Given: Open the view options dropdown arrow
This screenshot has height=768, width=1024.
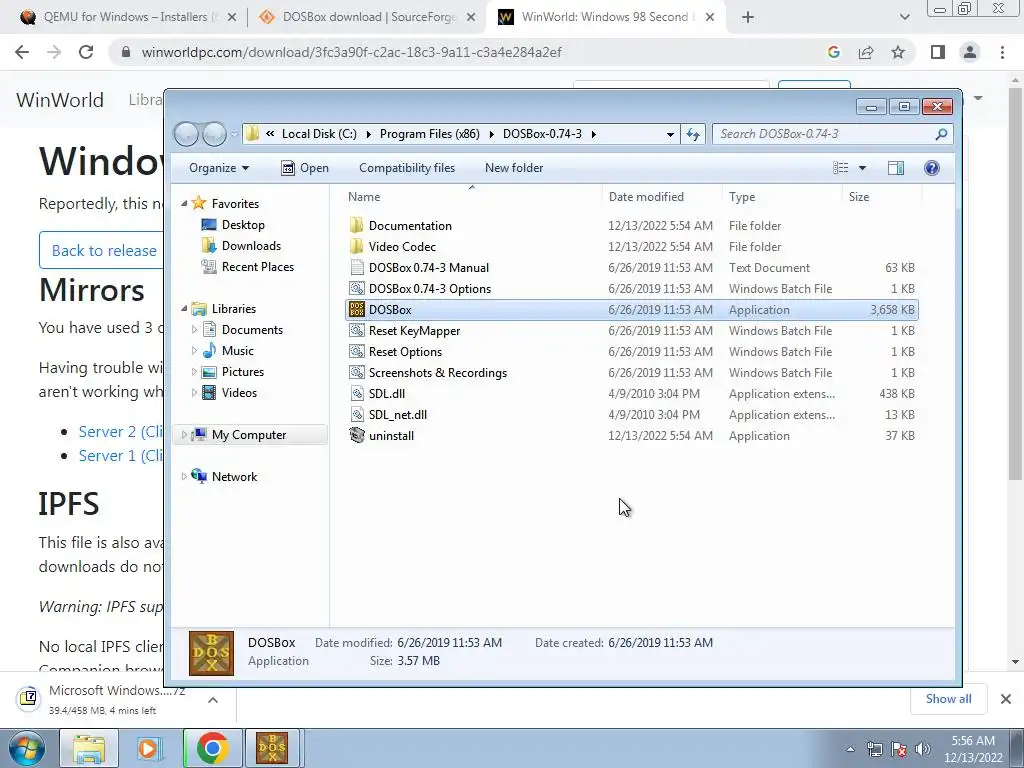Looking at the screenshot, I should point(862,168).
